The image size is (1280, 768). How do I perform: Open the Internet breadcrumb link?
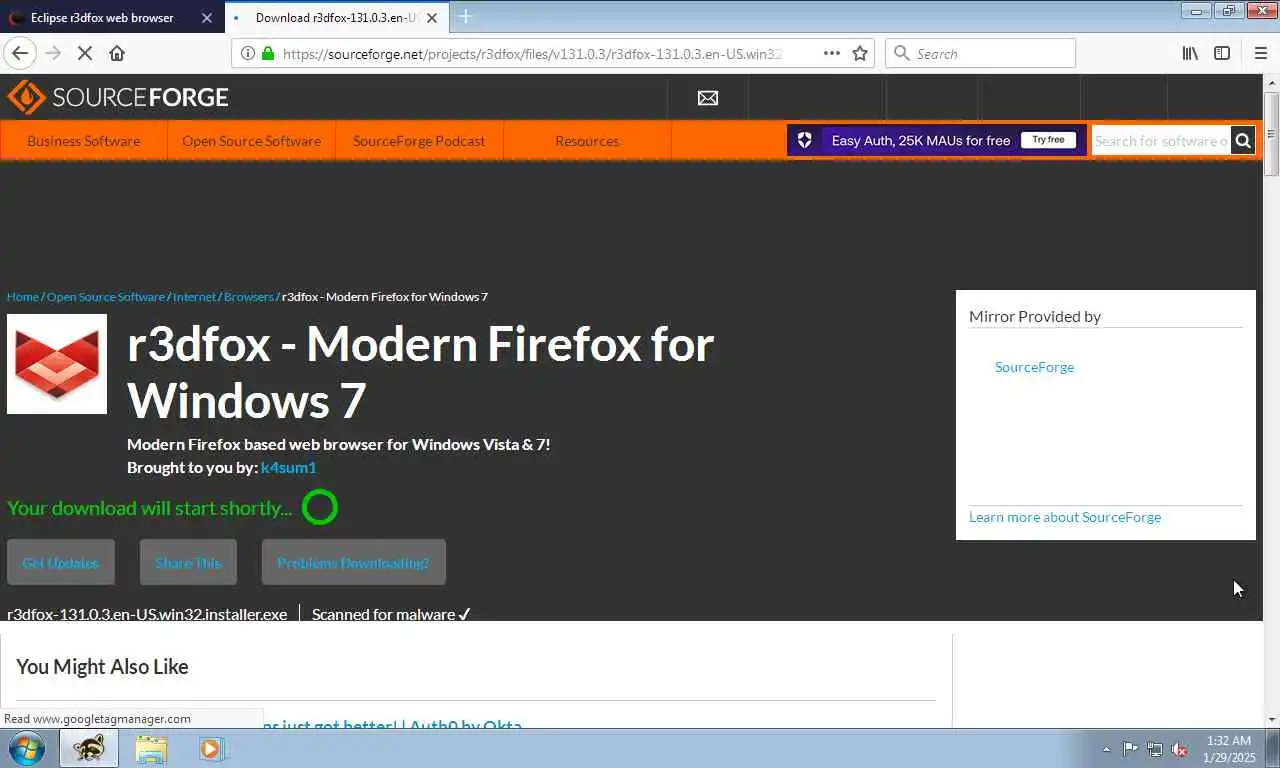[x=195, y=297]
